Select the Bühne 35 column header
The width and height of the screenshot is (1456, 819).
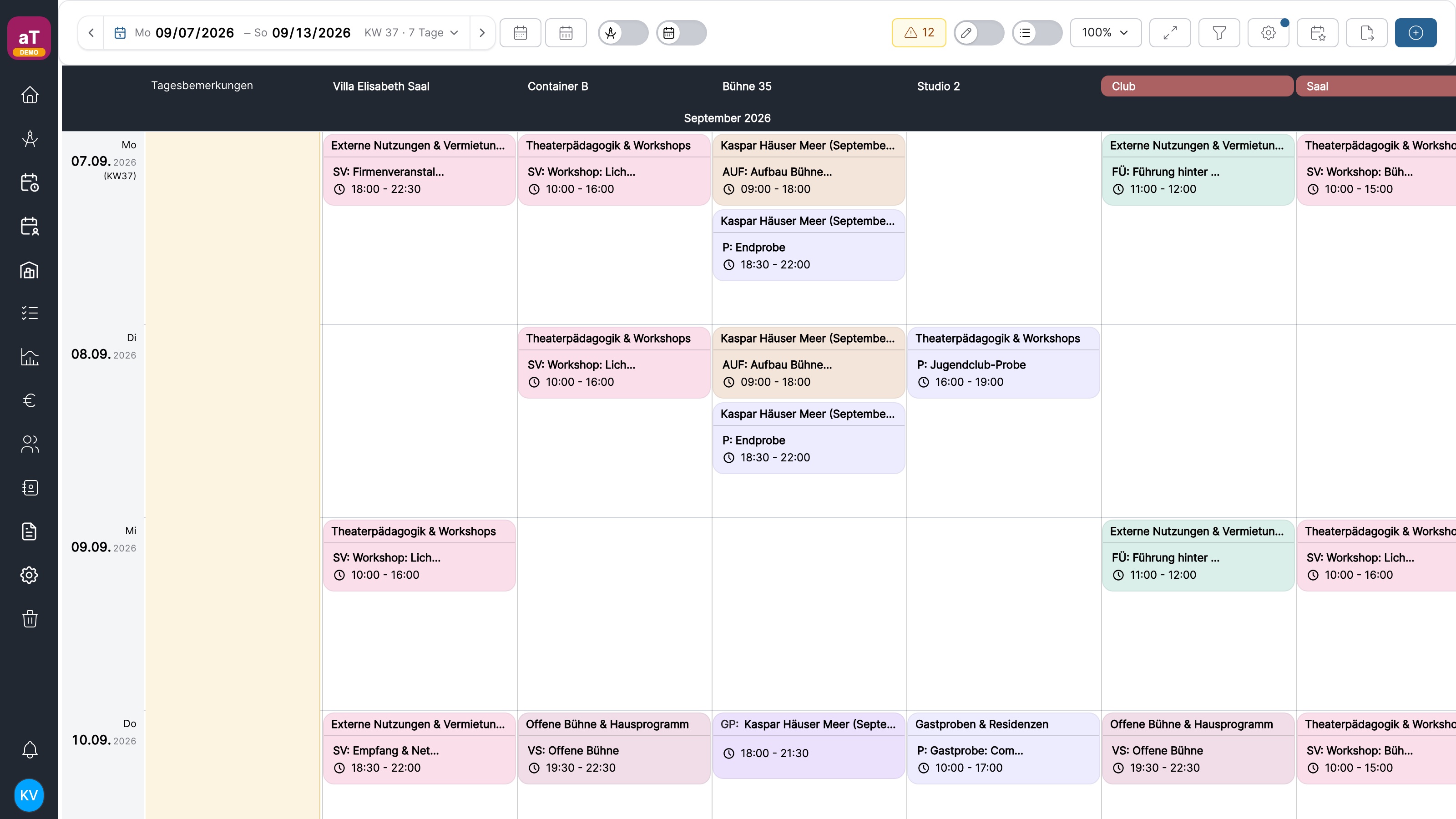tap(747, 86)
